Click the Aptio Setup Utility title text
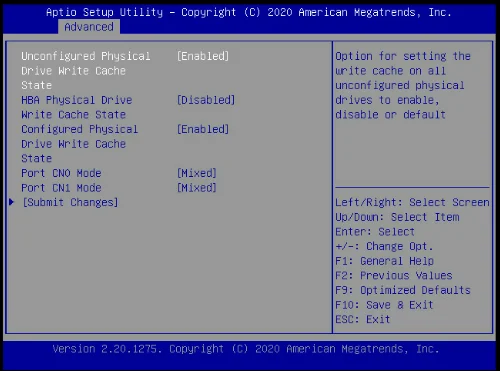500x371 pixels. pyautogui.click(x=249, y=12)
